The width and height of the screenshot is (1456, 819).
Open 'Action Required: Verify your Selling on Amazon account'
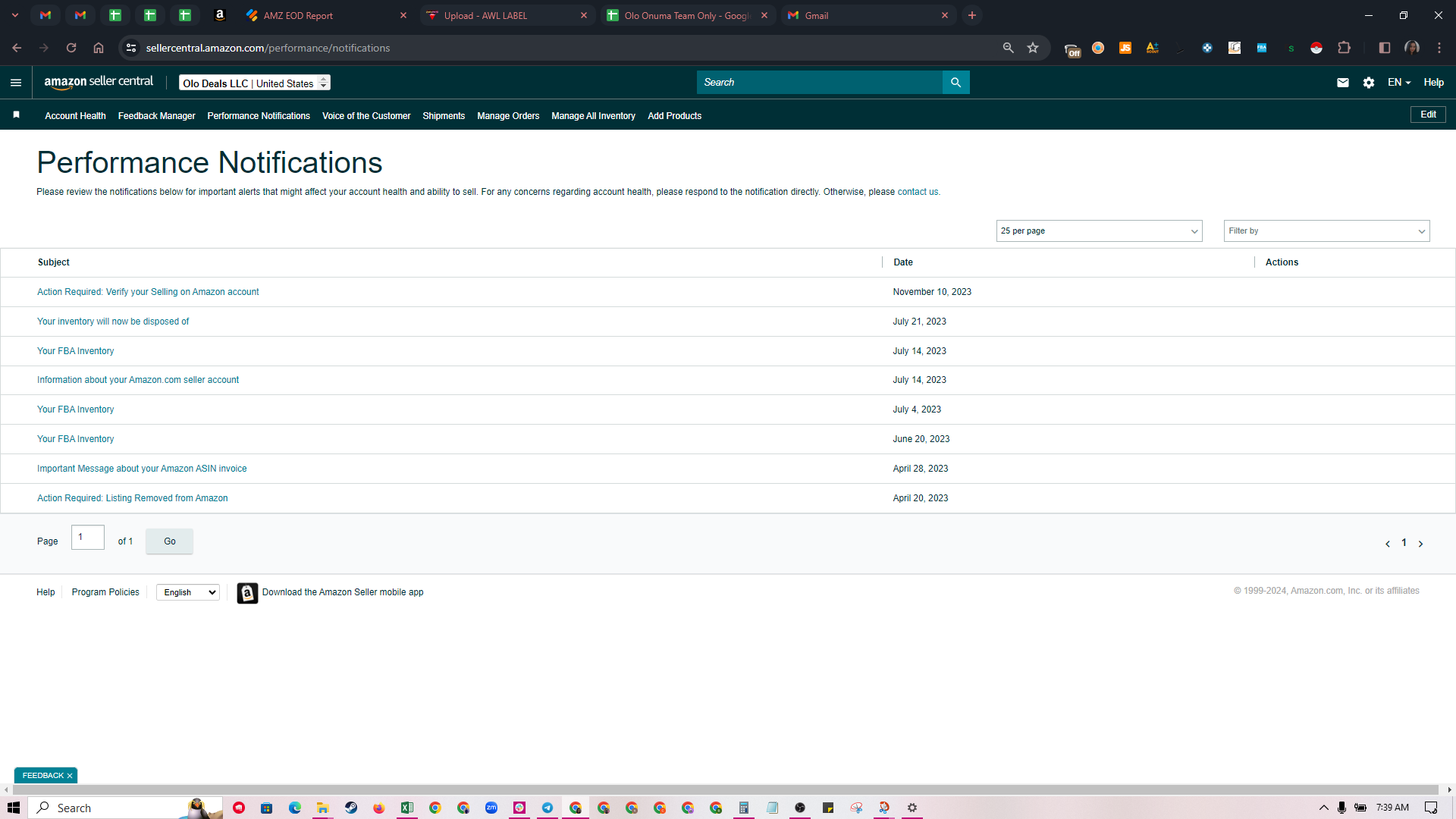click(x=148, y=292)
